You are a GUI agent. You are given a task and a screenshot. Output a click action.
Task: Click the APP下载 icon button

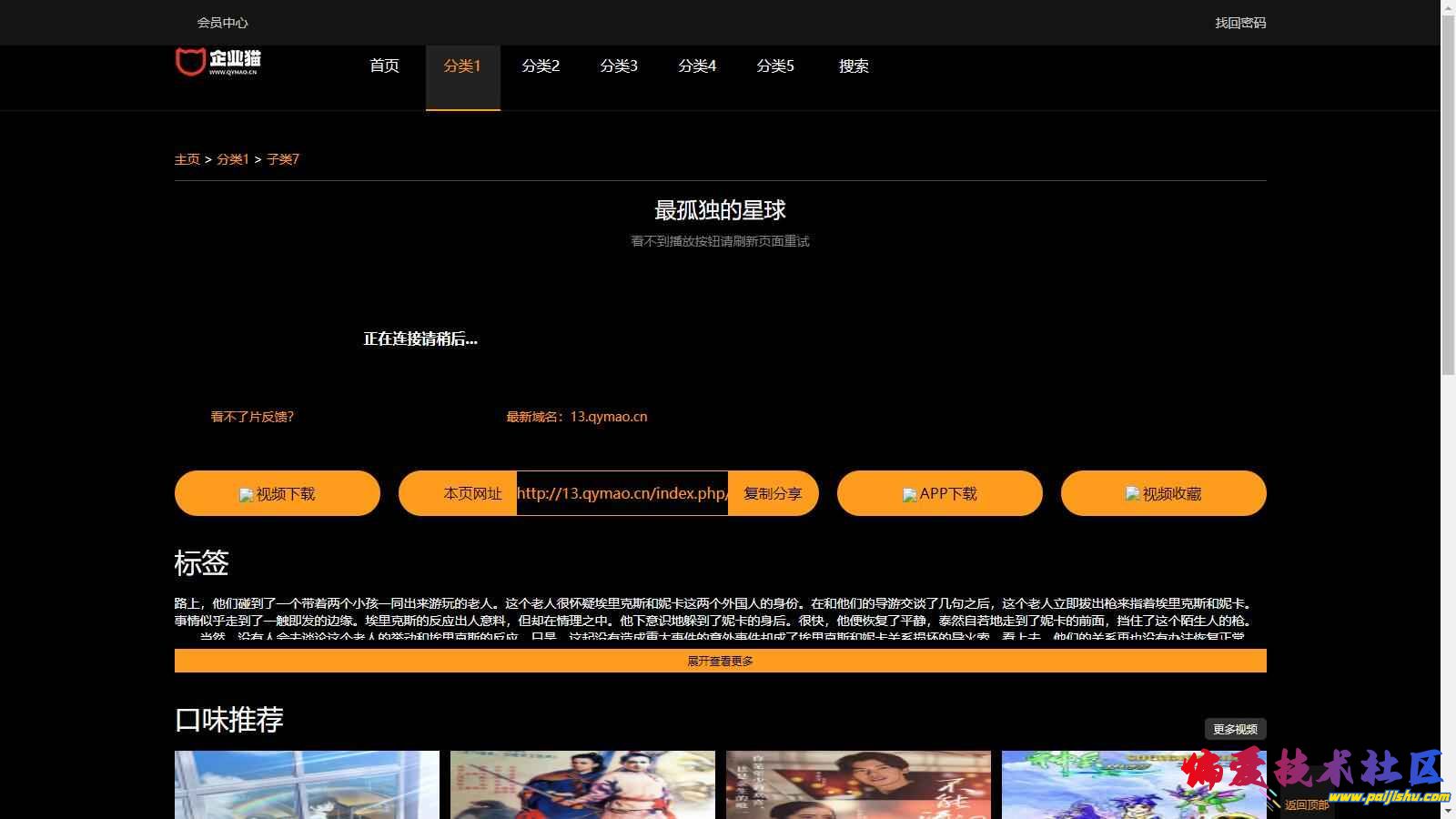tap(939, 493)
